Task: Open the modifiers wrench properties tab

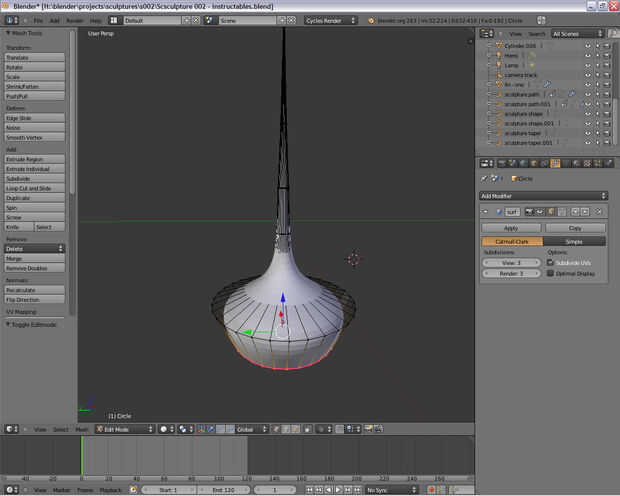Action: pyautogui.click(x=555, y=163)
